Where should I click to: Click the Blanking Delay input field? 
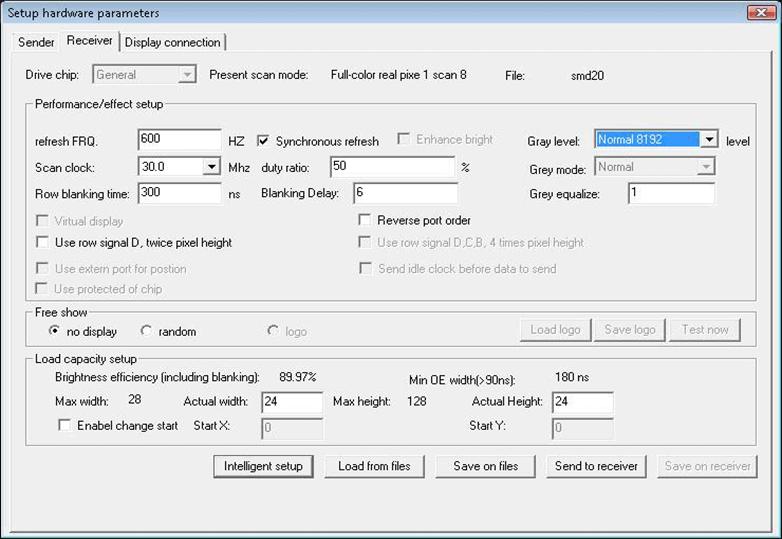click(405, 193)
